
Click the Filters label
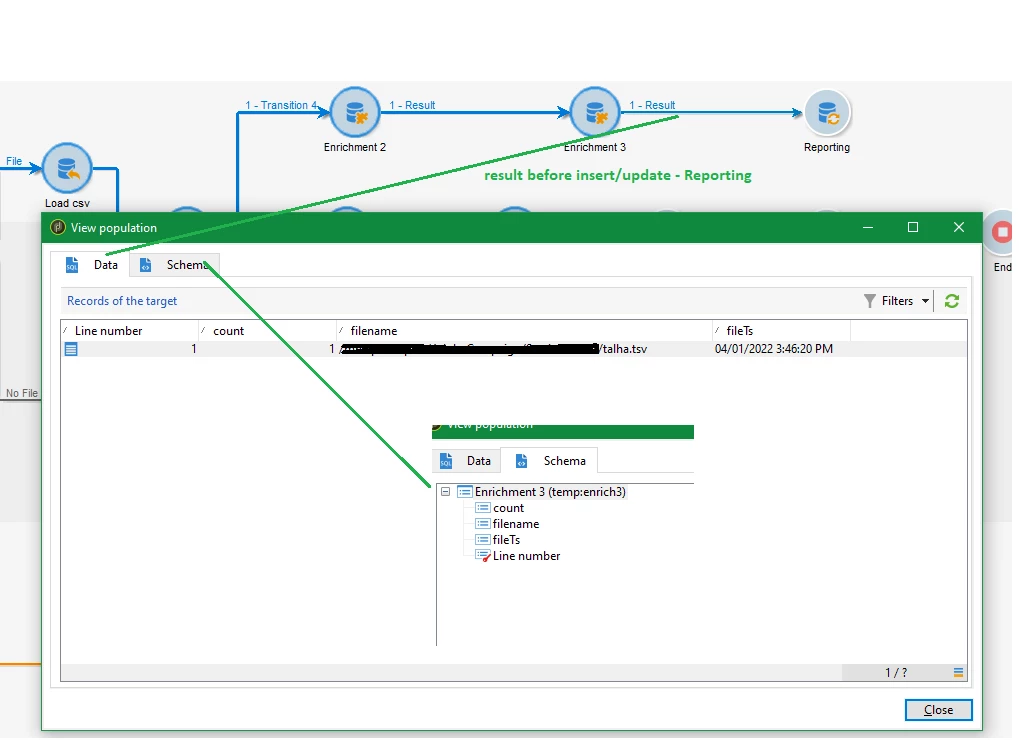(x=897, y=301)
